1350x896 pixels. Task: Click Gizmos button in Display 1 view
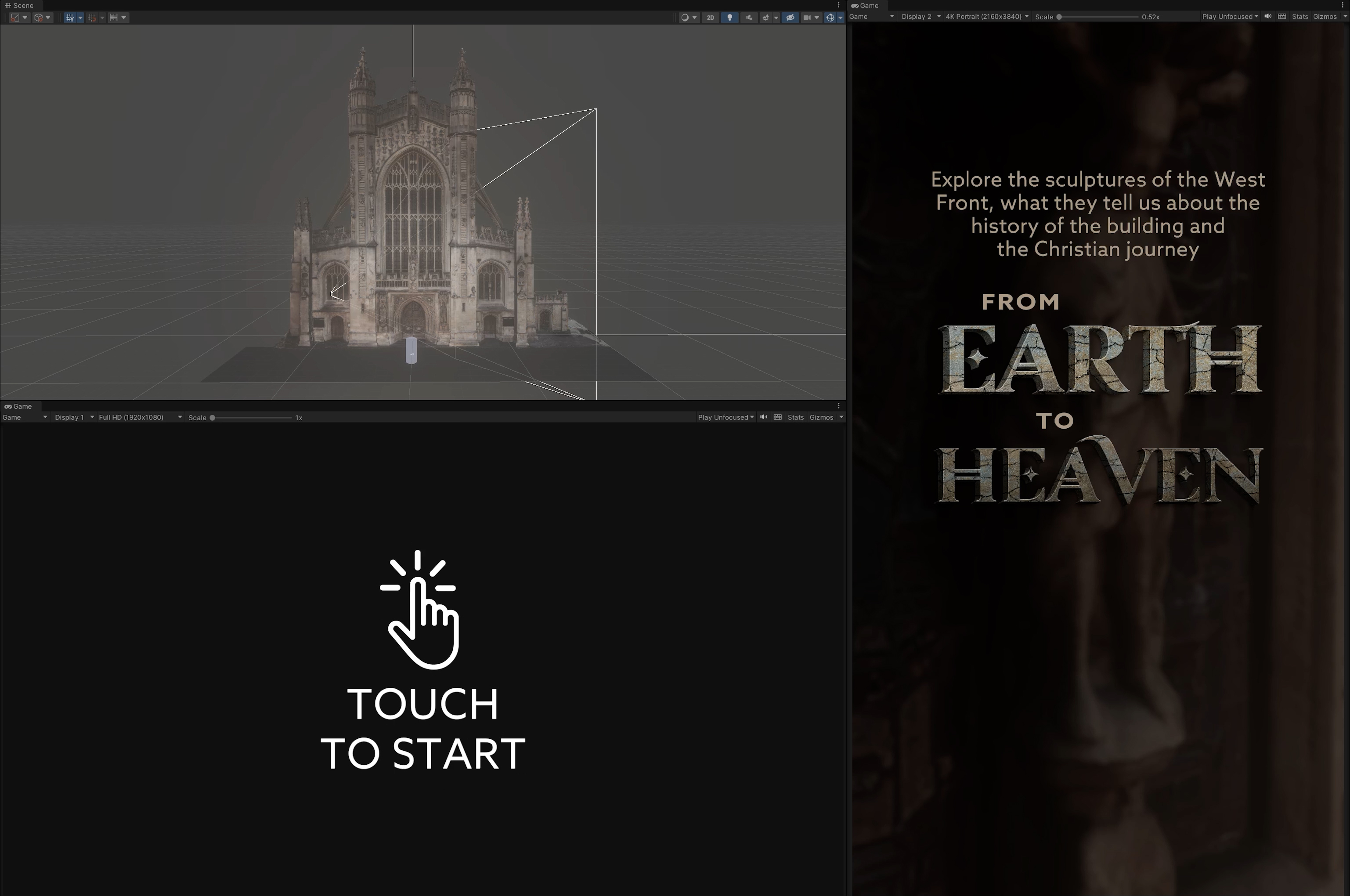click(x=821, y=417)
